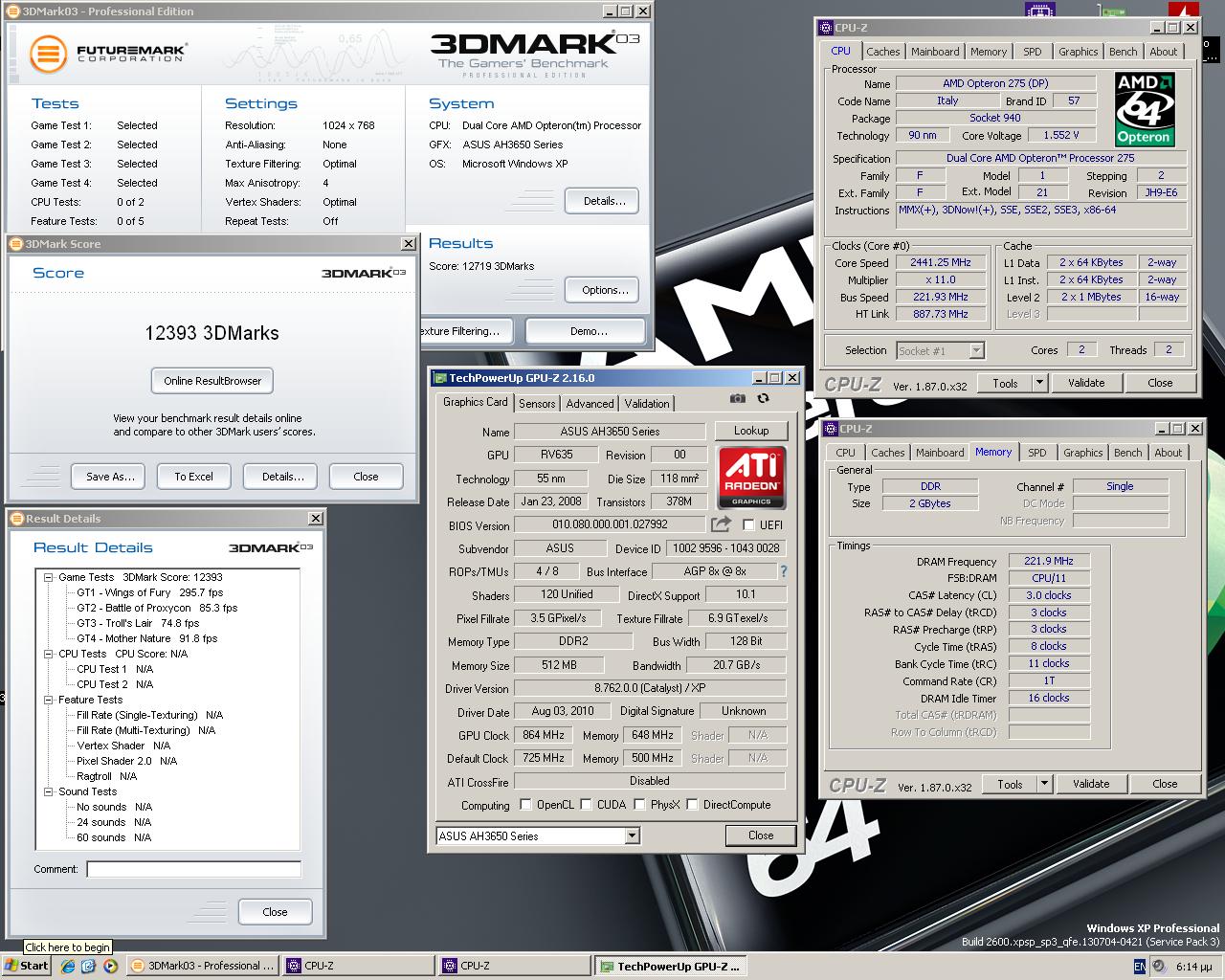Viewport: 1225px width, 980px height.
Task: Click the 3DMark Score window title icon
Action: (x=16, y=244)
